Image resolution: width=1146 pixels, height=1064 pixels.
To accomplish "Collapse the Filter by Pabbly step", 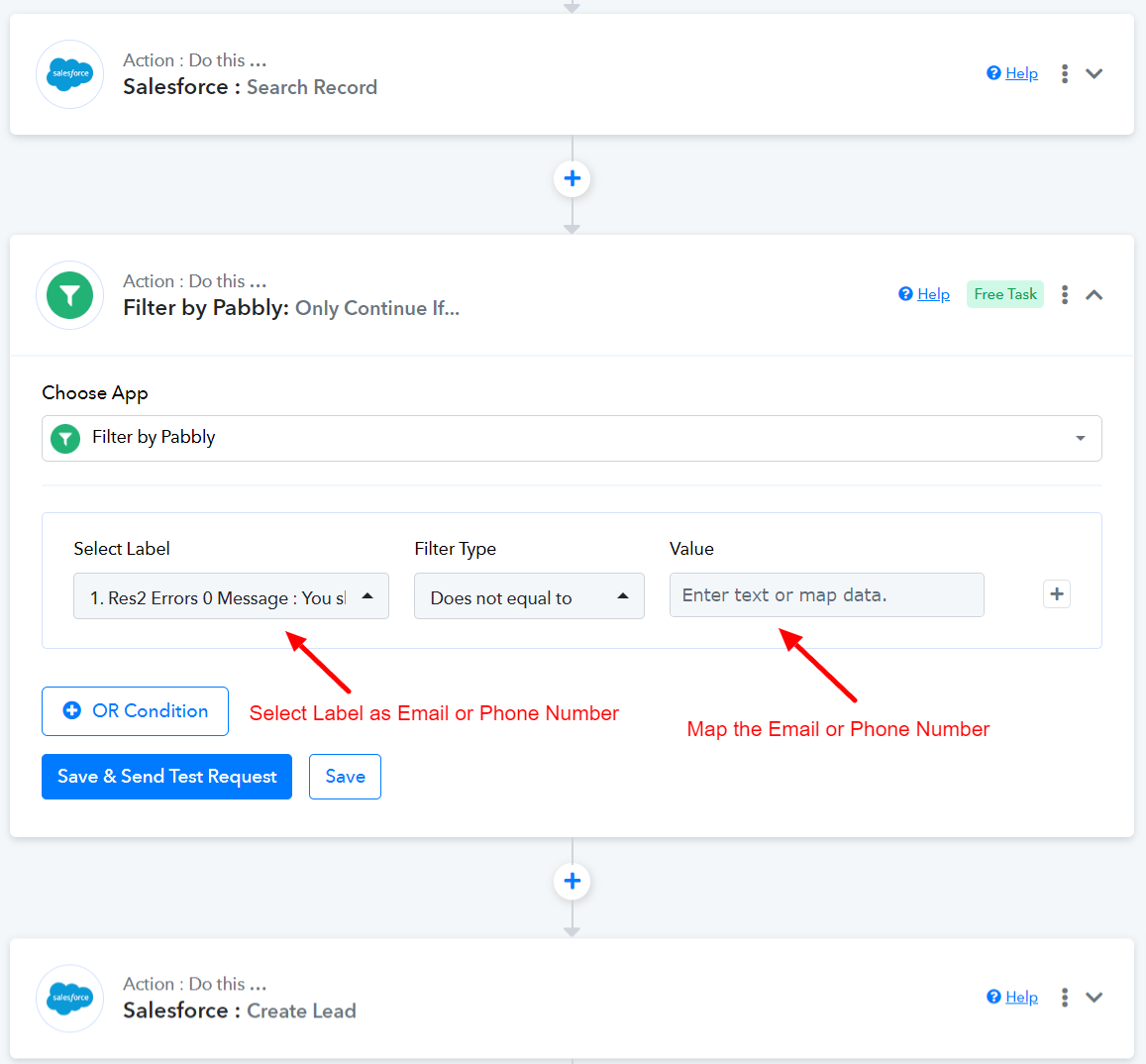I will pos(1094,294).
